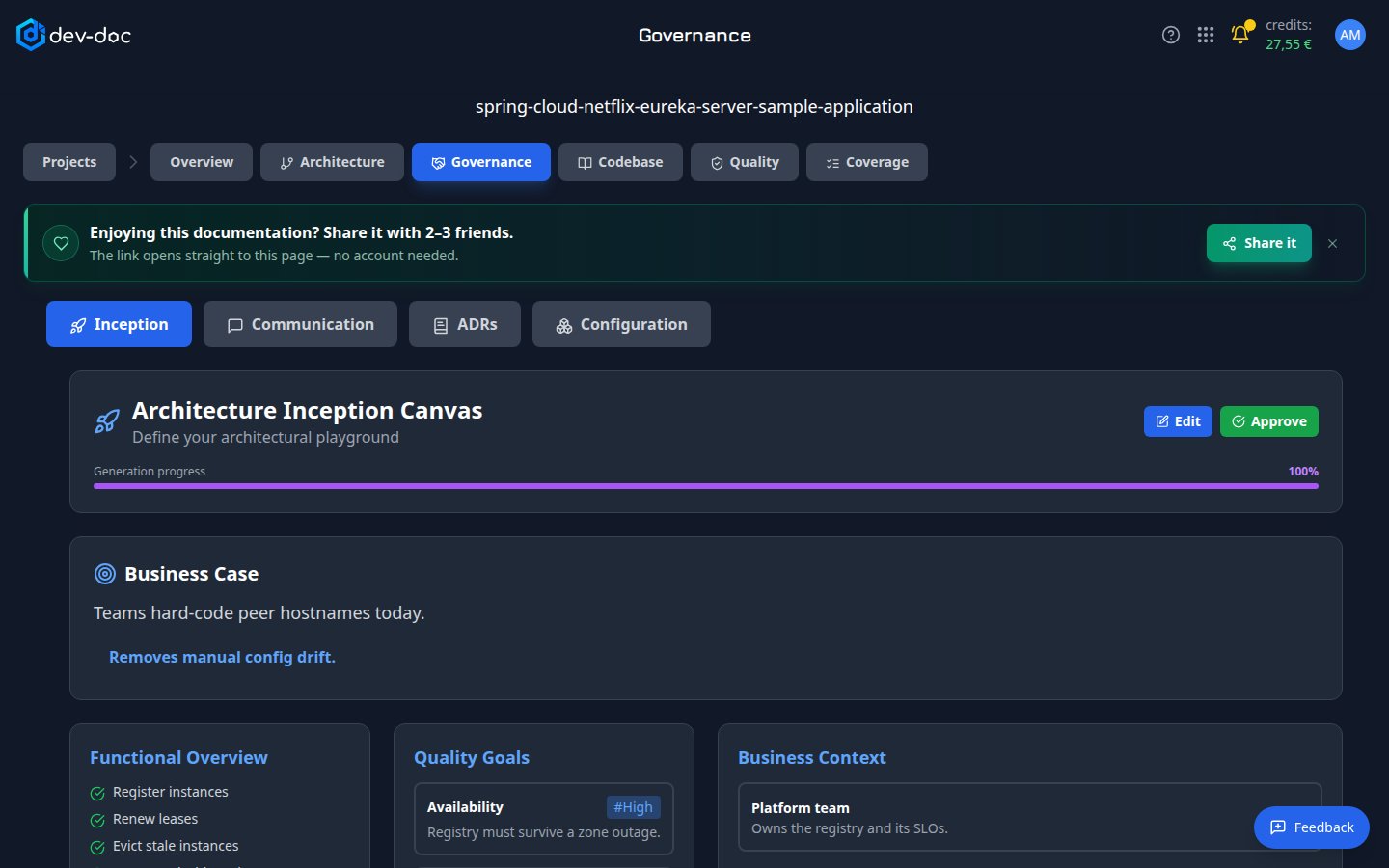Click the Share it button
Image resolution: width=1389 pixels, height=868 pixels.
point(1259,243)
